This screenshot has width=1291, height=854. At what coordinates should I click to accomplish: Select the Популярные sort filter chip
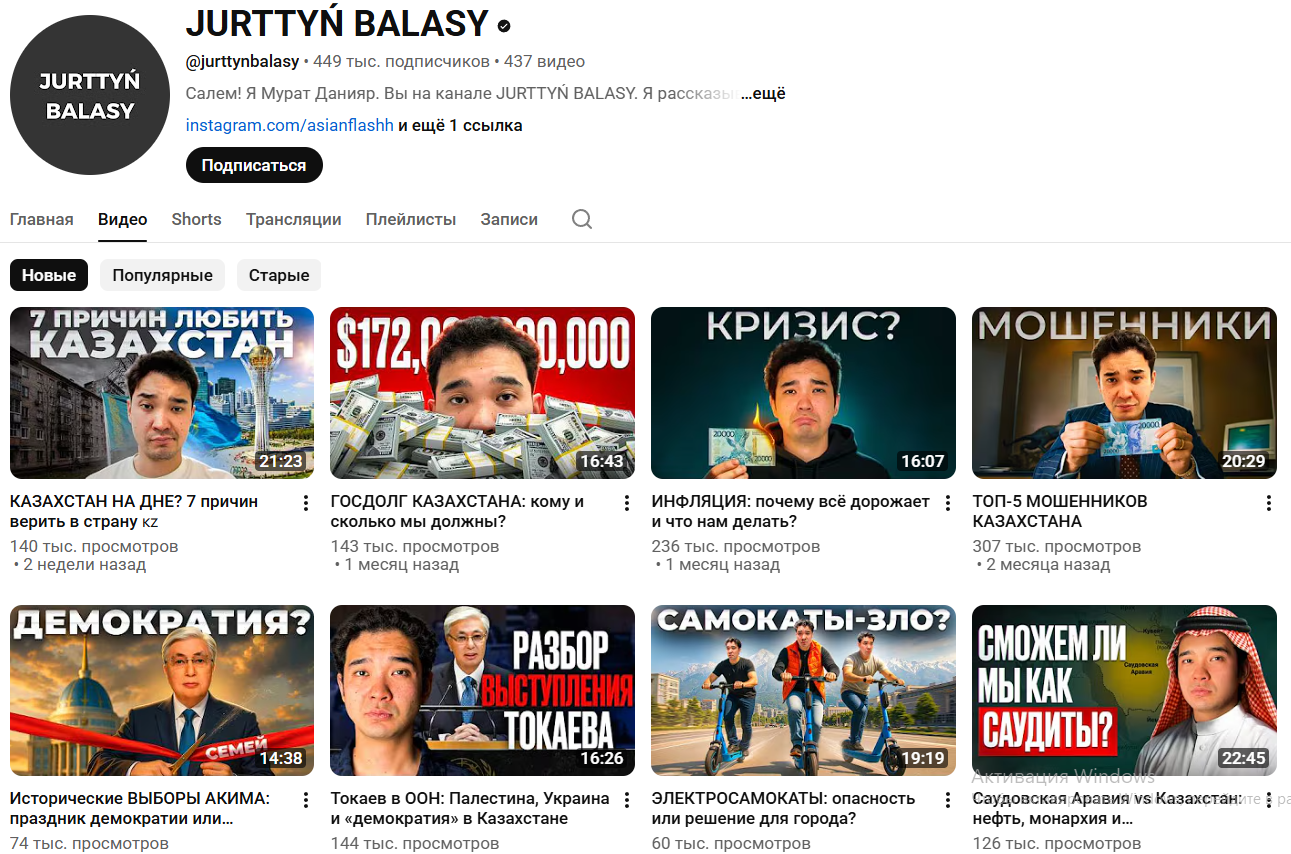[162, 275]
